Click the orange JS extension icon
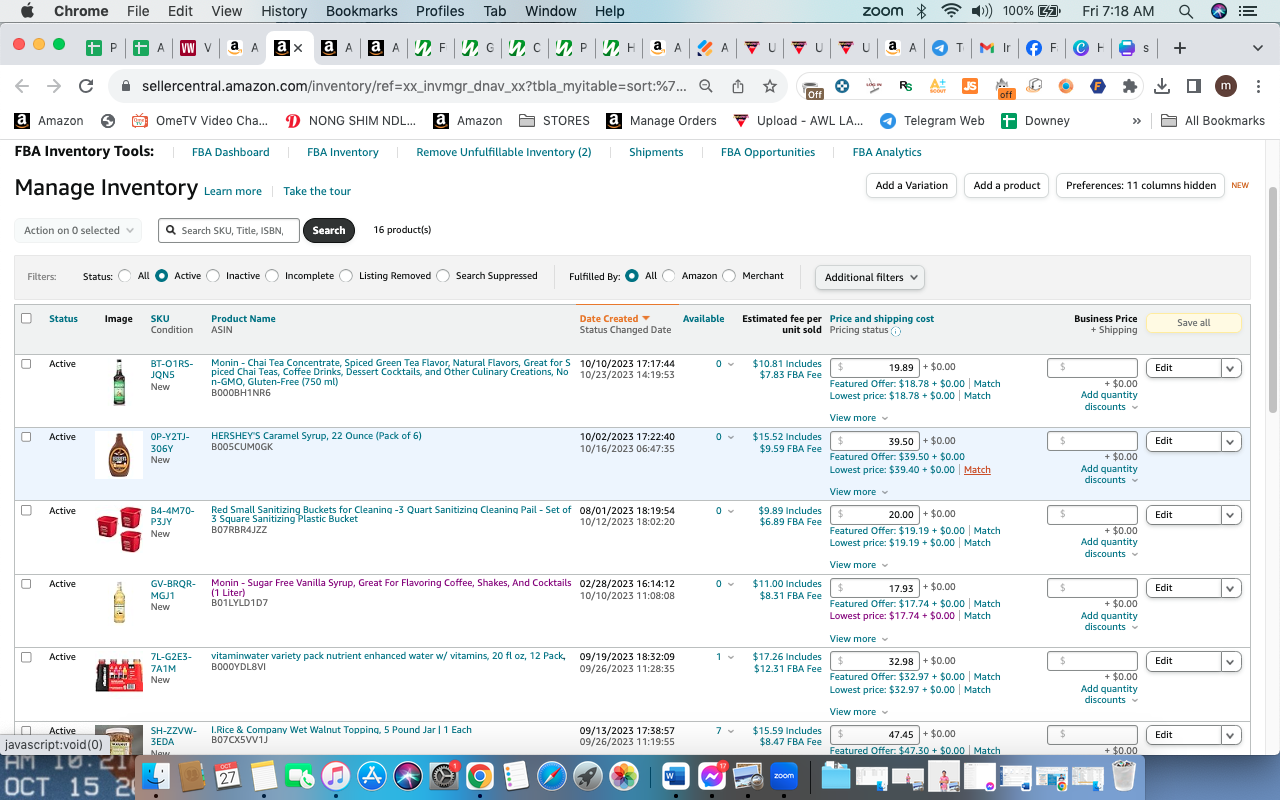This screenshot has width=1280, height=800. (x=969, y=86)
